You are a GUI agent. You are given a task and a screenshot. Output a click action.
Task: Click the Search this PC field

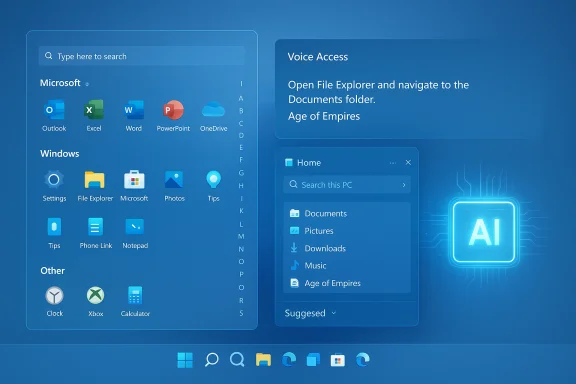[347, 184]
